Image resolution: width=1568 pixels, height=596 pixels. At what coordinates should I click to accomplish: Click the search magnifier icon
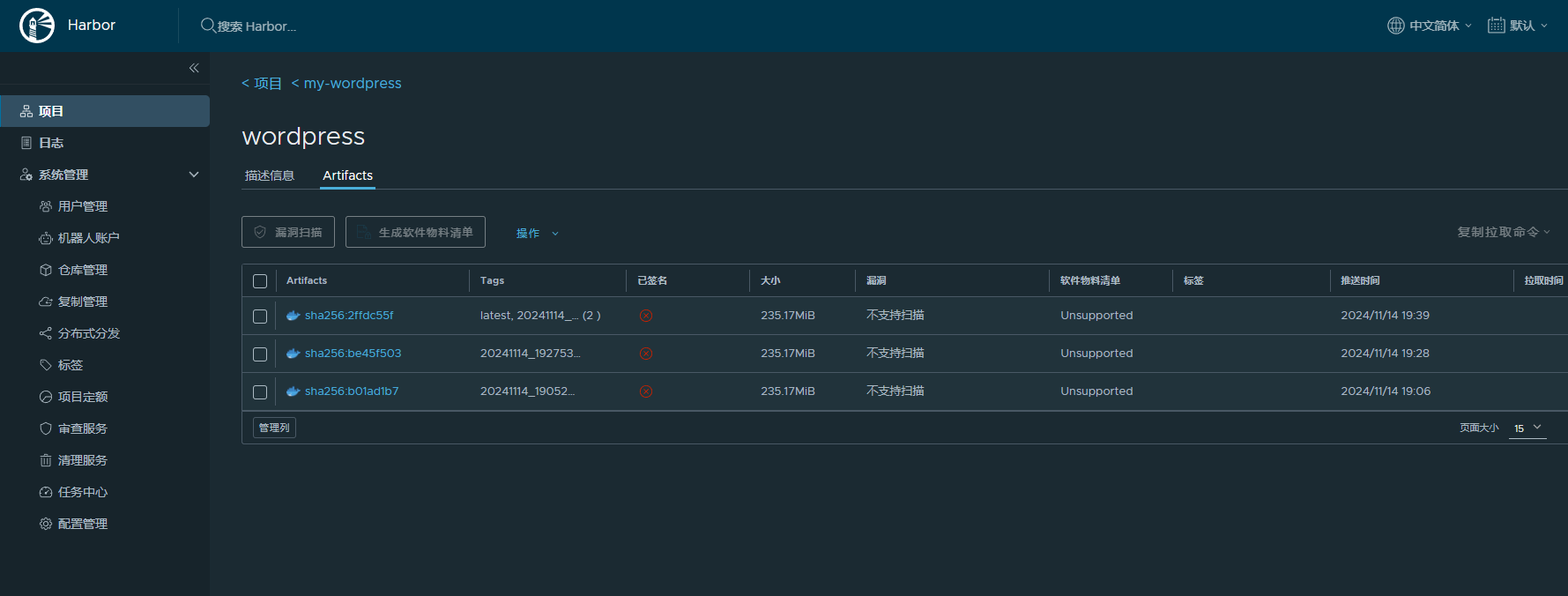(208, 26)
